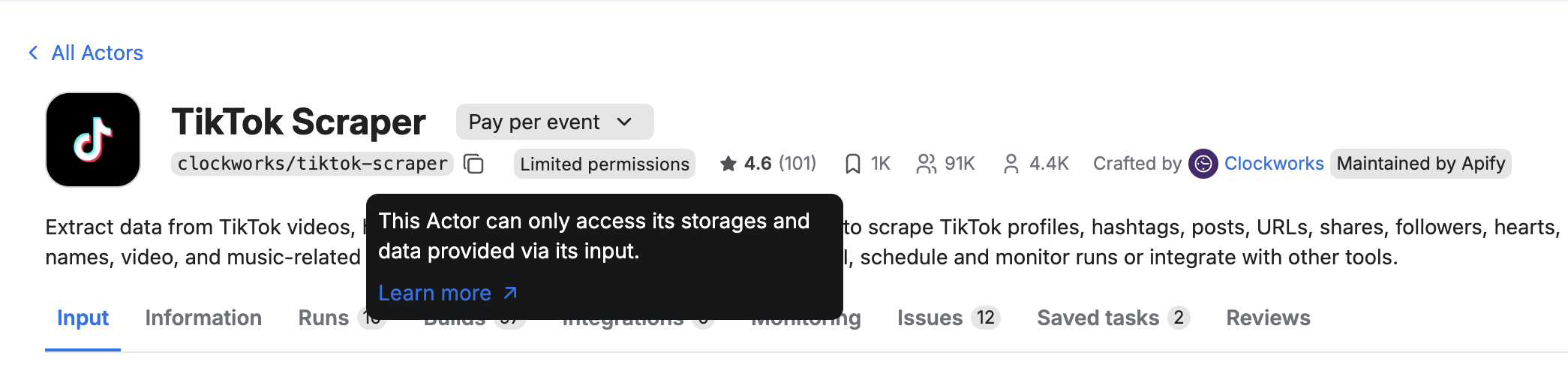Open the Learn more link in tooltip
The image size is (1568, 365).
[x=434, y=293]
